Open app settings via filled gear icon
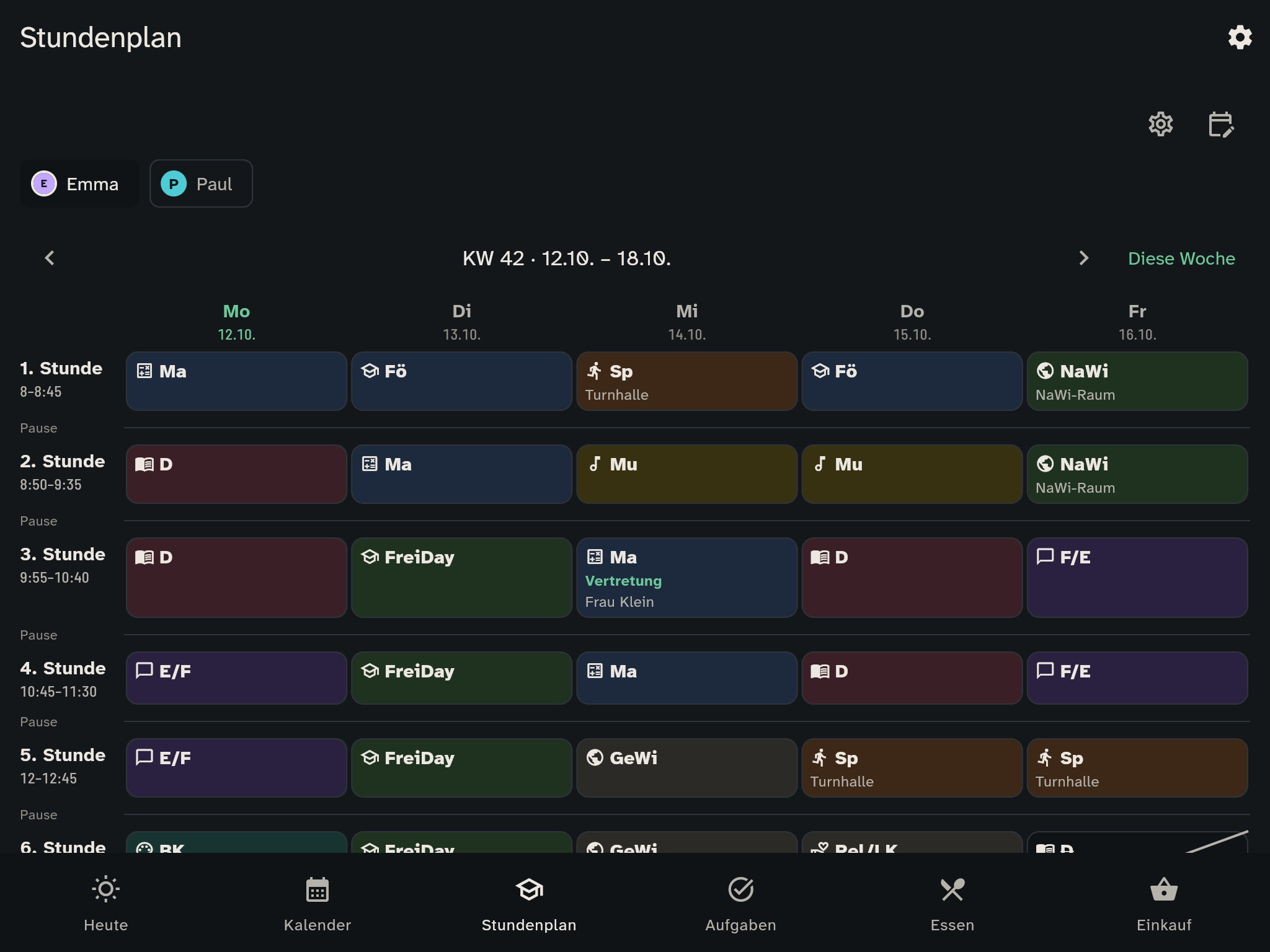 coord(1240,38)
